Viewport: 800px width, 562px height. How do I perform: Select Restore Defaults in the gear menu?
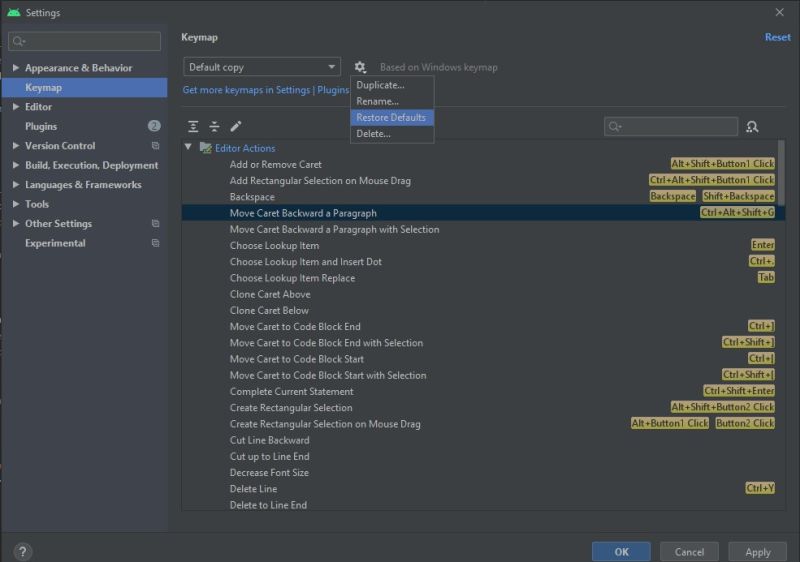point(392,117)
